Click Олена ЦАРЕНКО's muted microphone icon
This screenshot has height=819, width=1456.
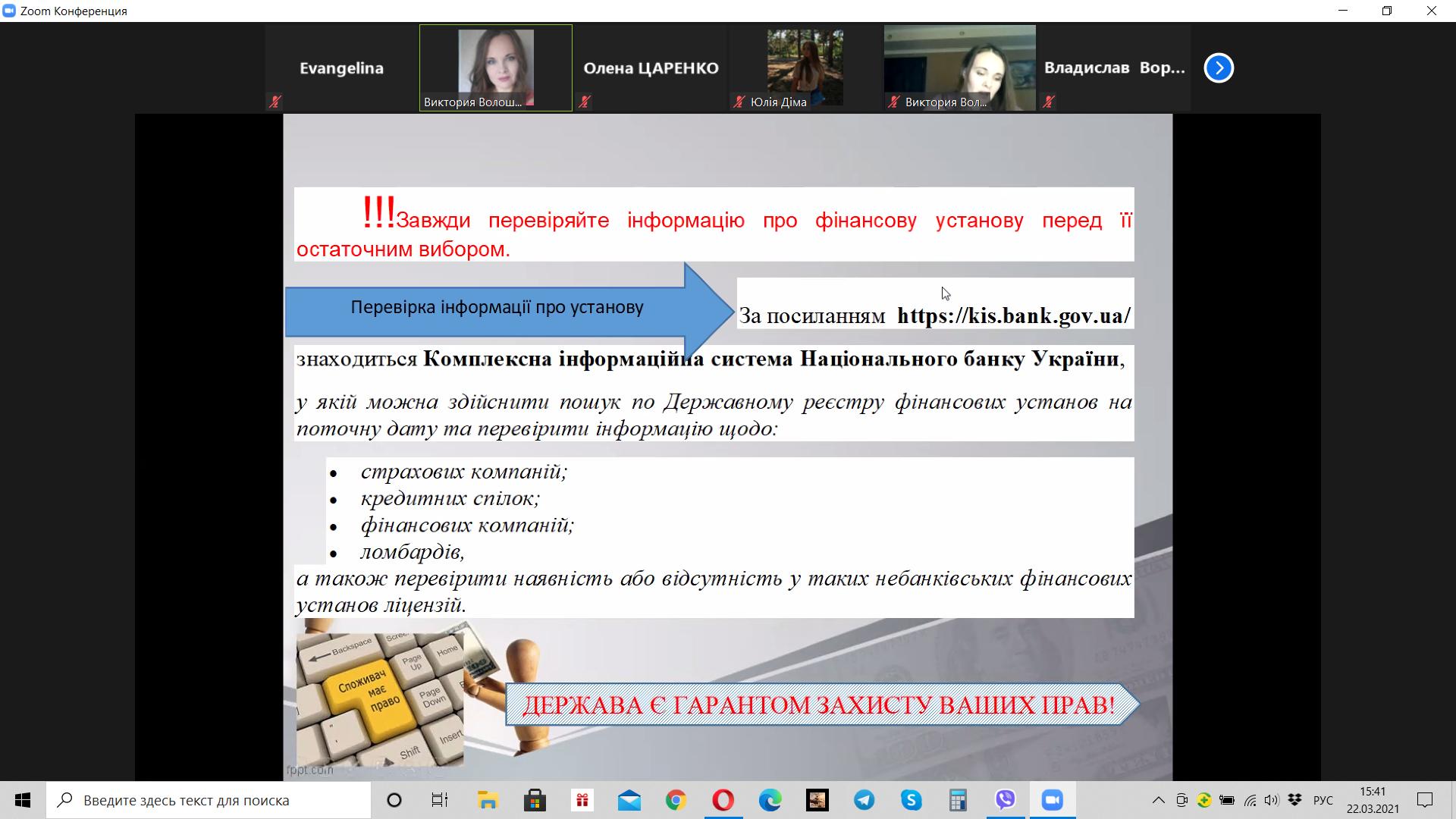[x=585, y=102]
